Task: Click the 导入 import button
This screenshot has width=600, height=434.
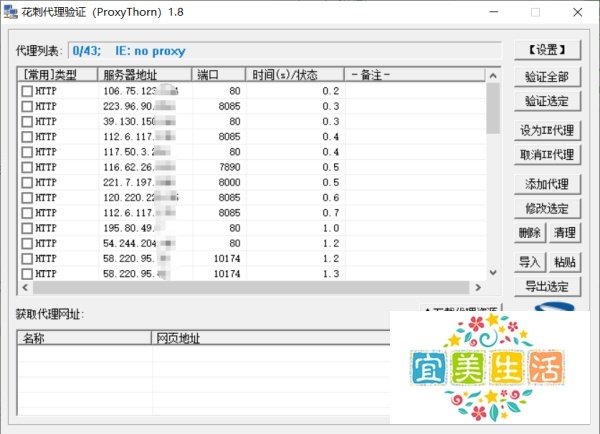Action: (x=530, y=262)
